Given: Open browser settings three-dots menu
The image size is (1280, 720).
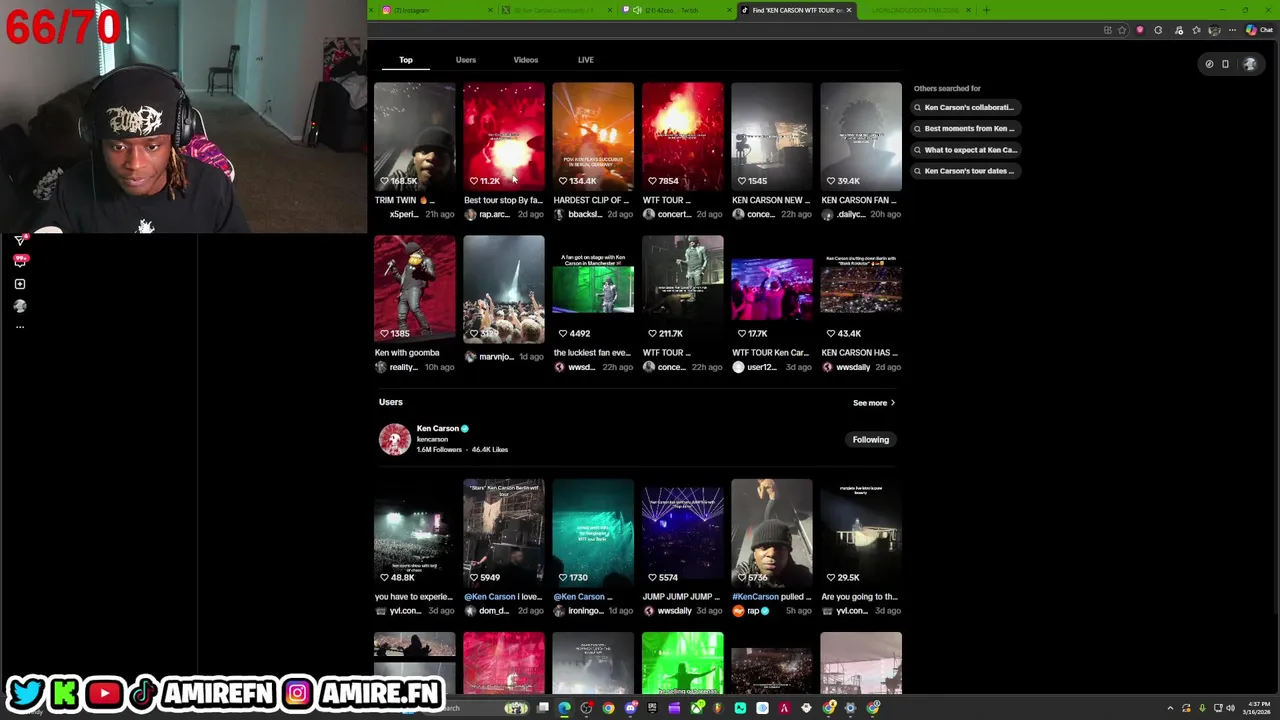Looking at the screenshot, I should pos(1232,30).
